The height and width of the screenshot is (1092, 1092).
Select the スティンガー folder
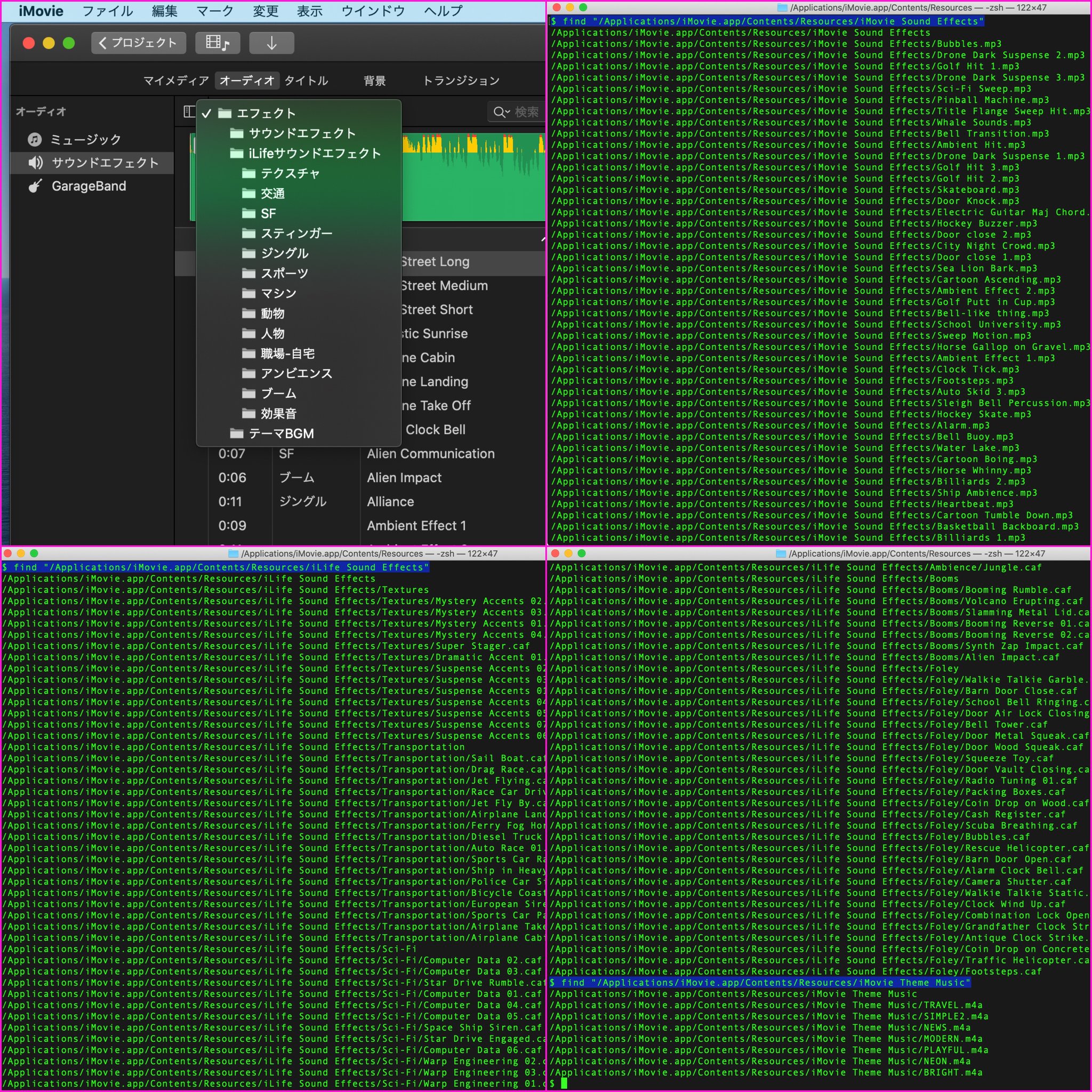pyautogui.click(x=299, y=234)
